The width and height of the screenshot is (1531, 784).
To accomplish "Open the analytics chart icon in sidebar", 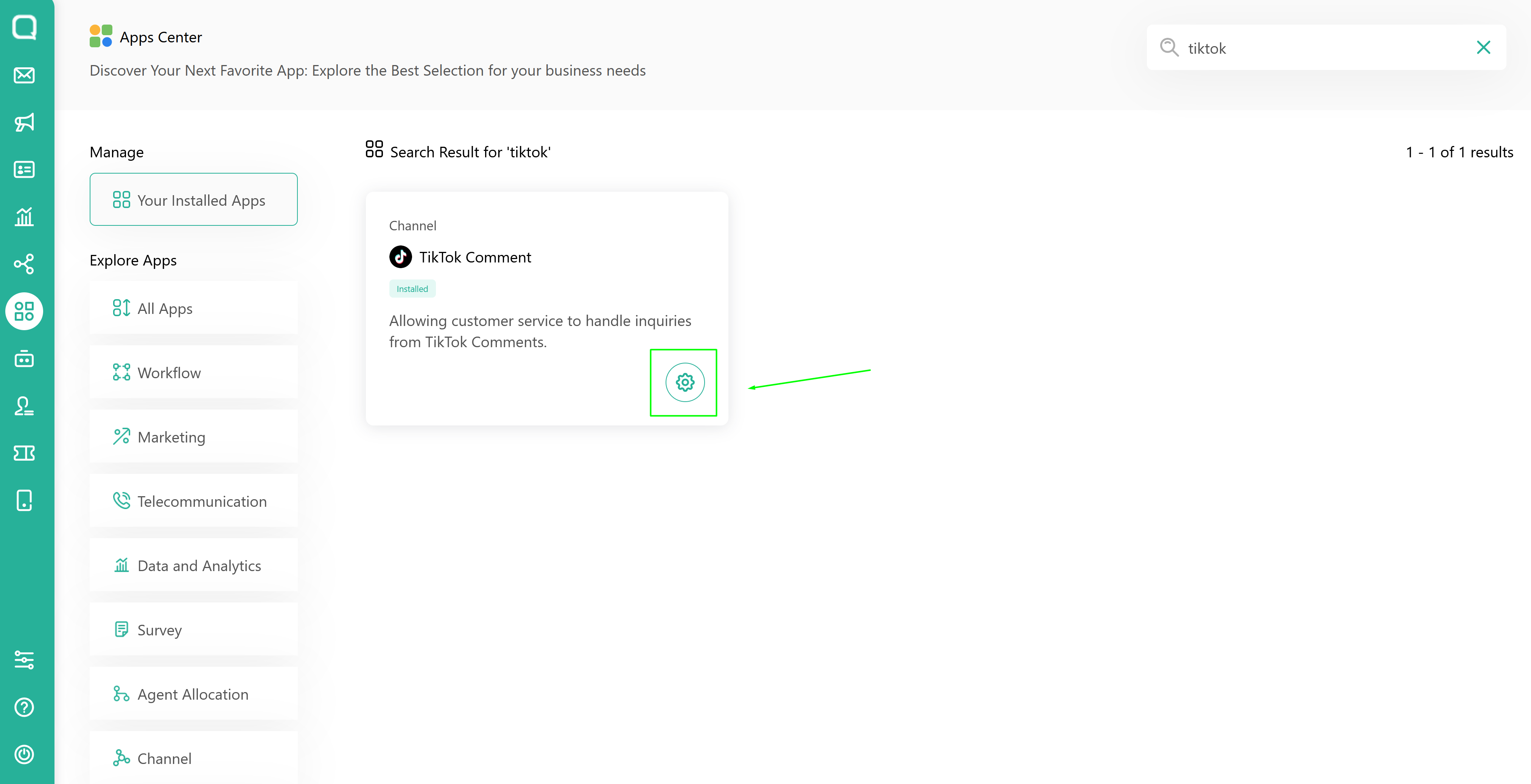I will [x=24, y=217].
